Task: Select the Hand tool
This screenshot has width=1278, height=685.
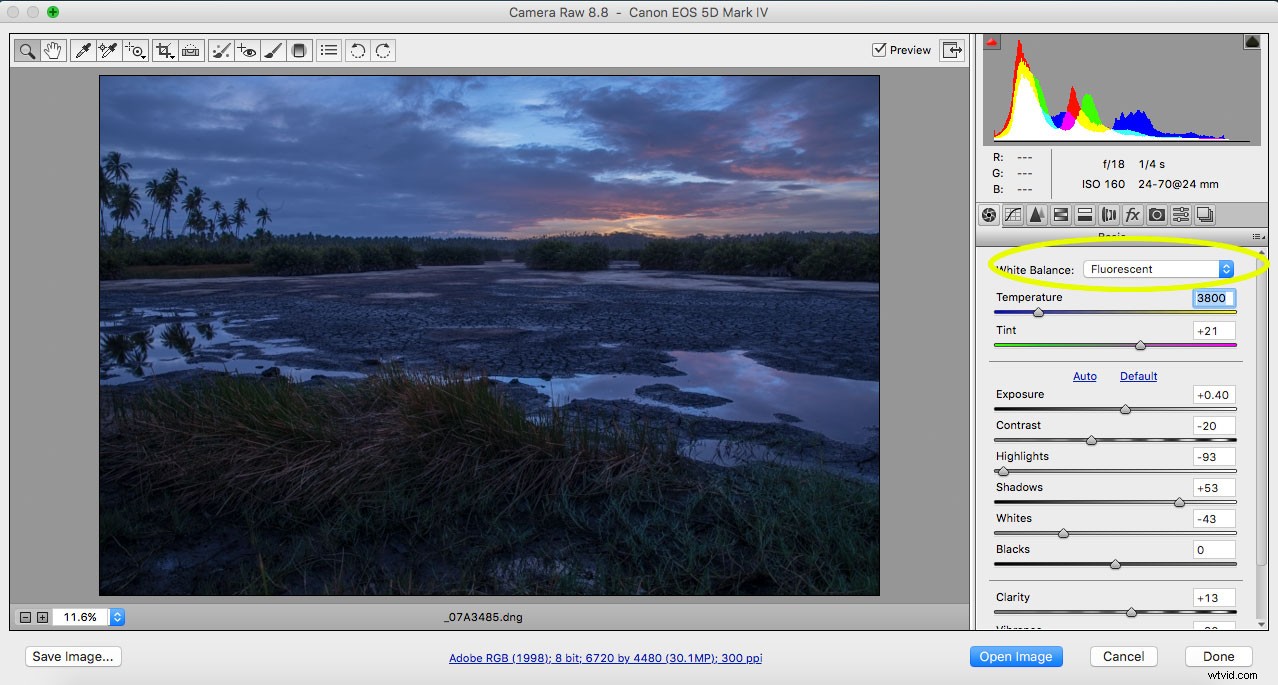Action: coord(54,50)
